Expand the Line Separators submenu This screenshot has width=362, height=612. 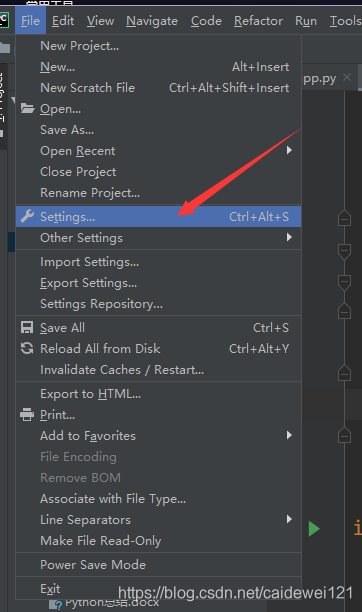point(159,520)
